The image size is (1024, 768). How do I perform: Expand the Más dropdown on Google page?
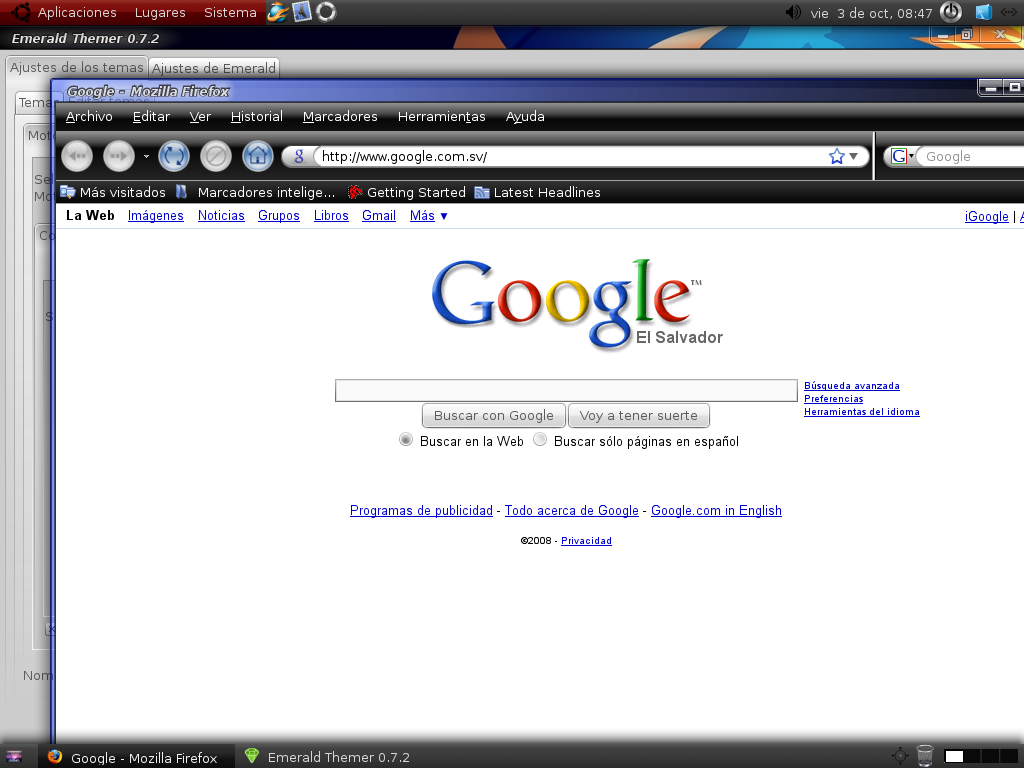[428, 216]
